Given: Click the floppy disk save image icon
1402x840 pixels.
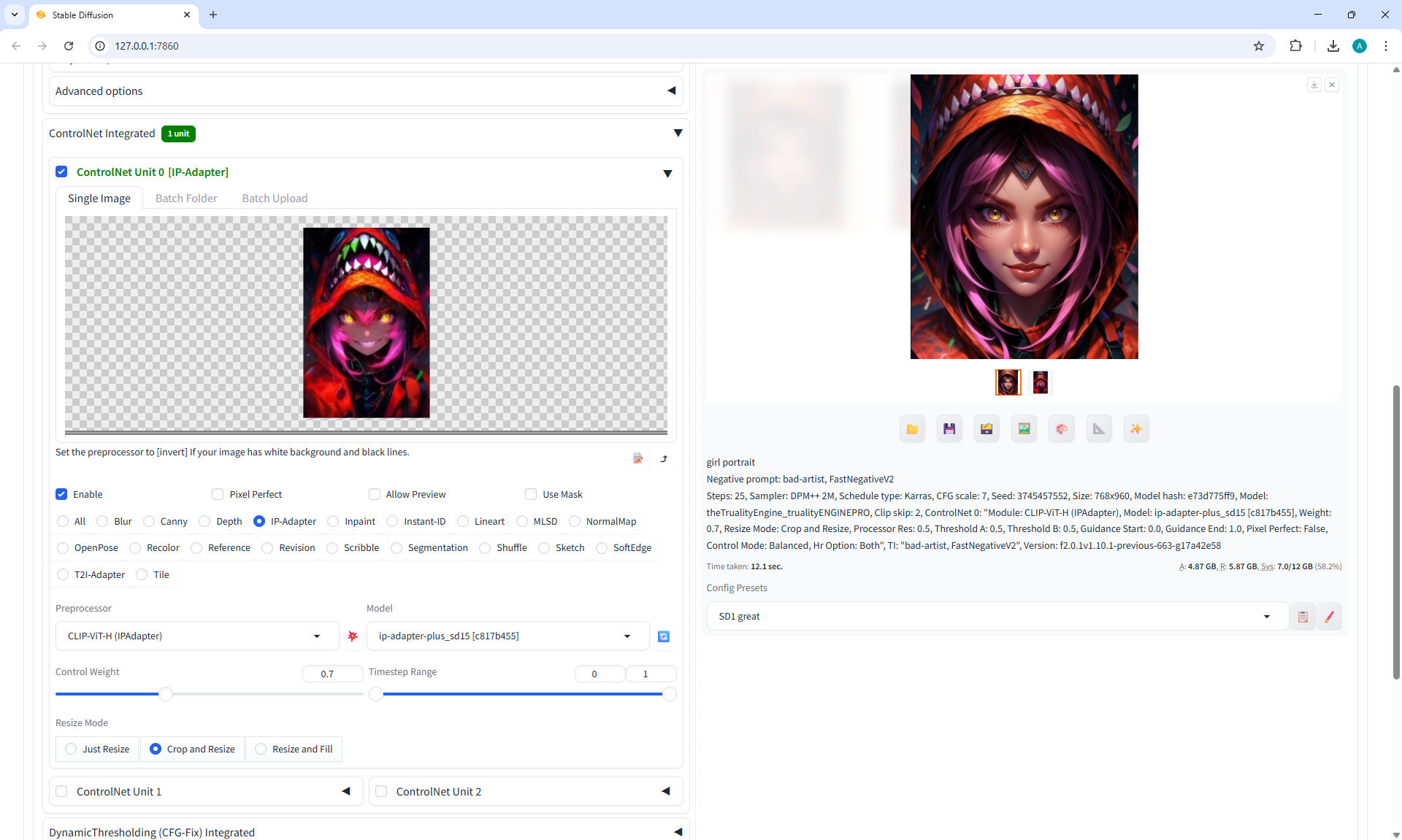Looking at the screenshot, I should point(949,429).
